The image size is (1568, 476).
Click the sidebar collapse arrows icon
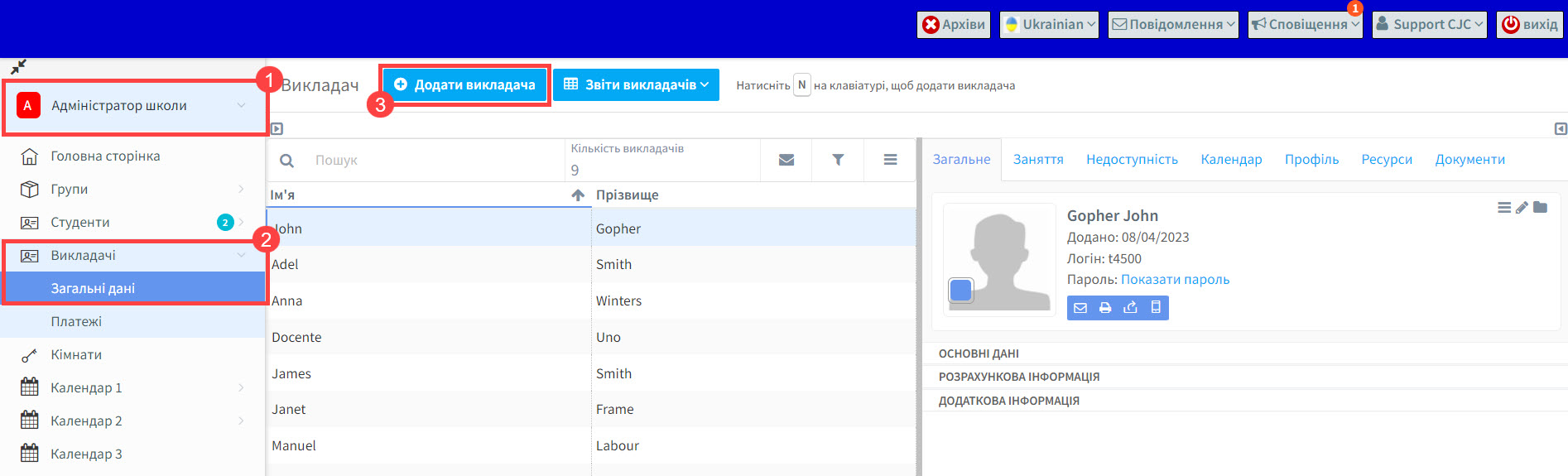coord(18,67)
